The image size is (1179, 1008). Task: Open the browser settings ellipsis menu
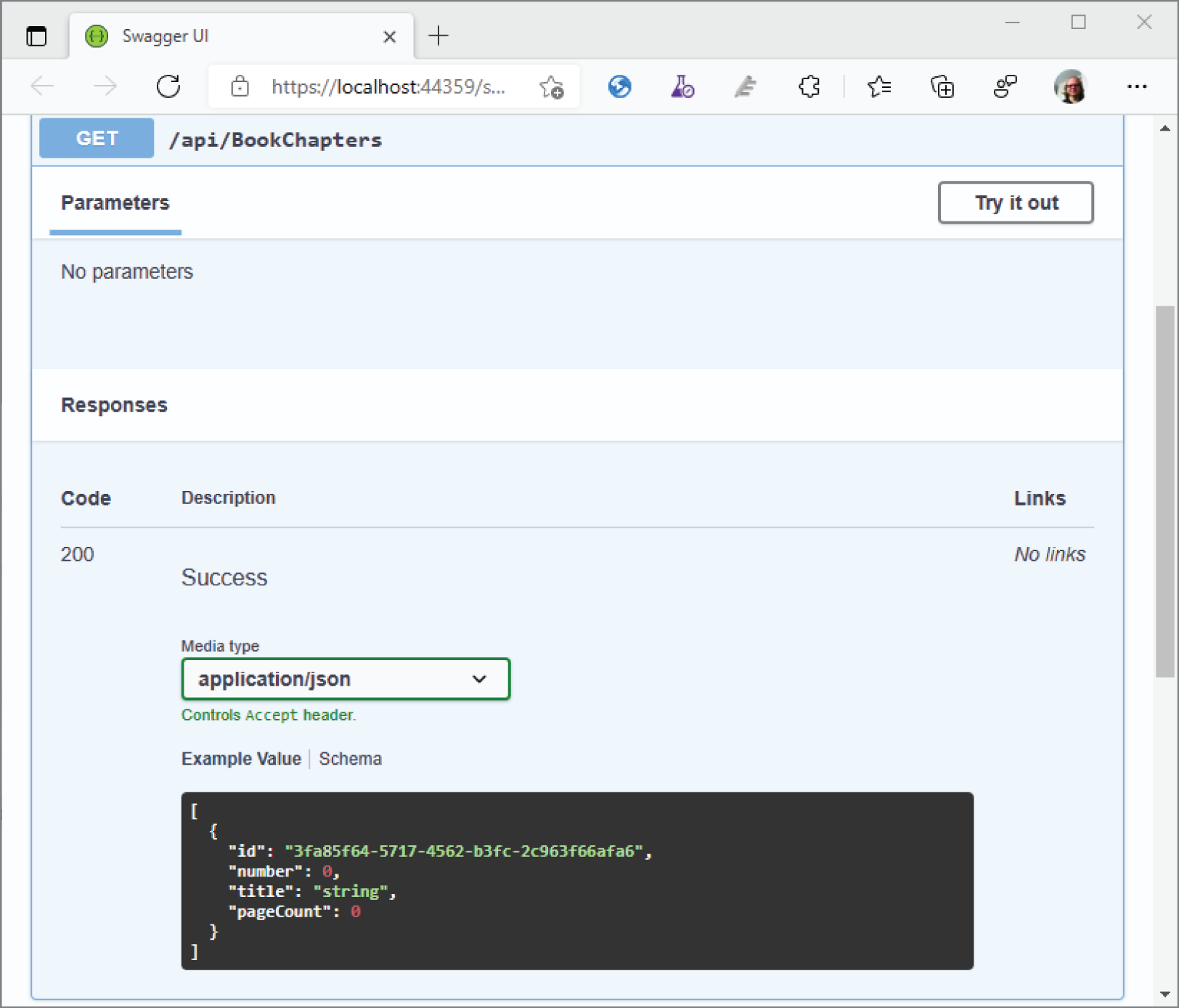pyautogui.click(x=1137, y=86)
